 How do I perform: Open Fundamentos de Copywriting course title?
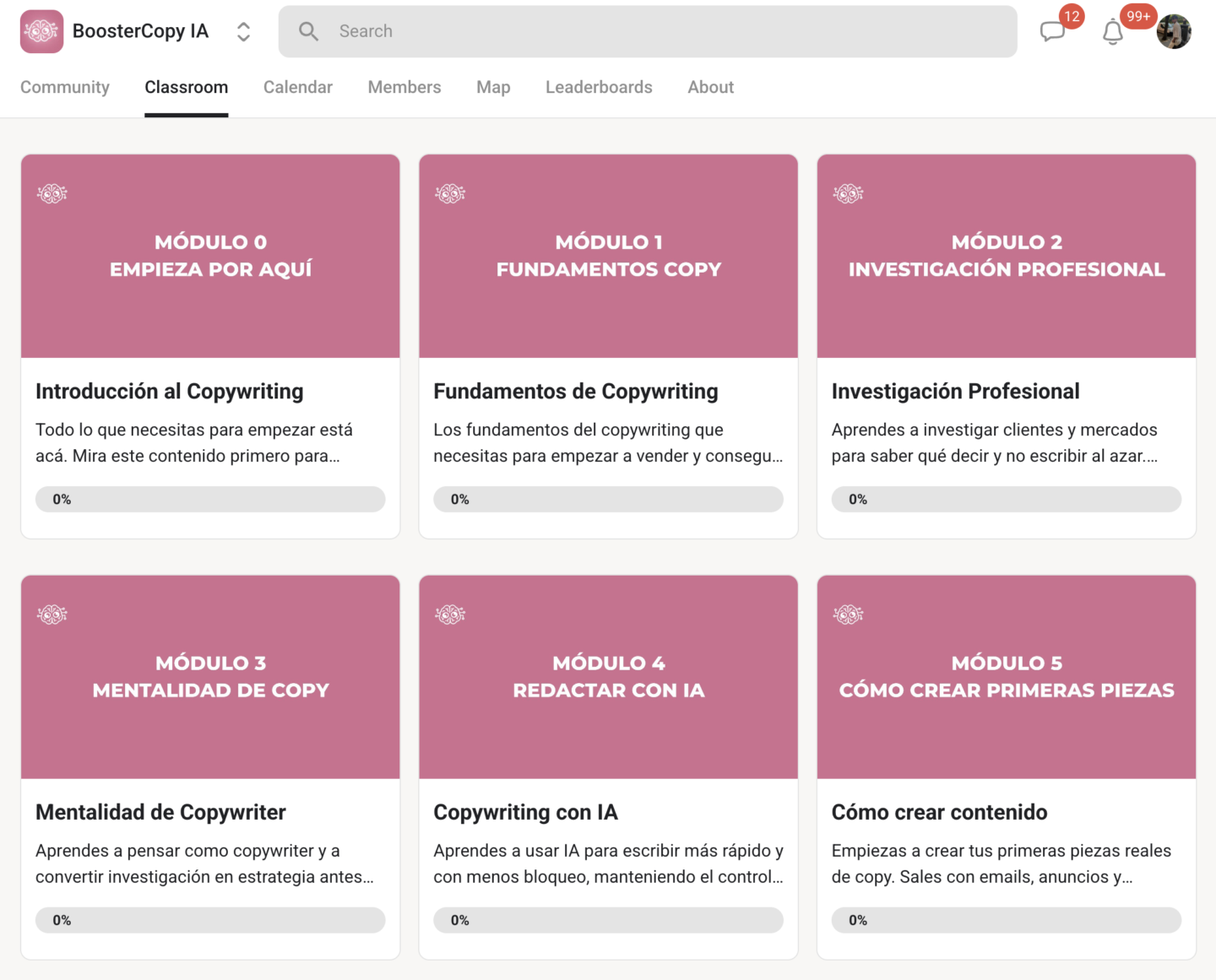pyautogui.click(x=575, y=391)
